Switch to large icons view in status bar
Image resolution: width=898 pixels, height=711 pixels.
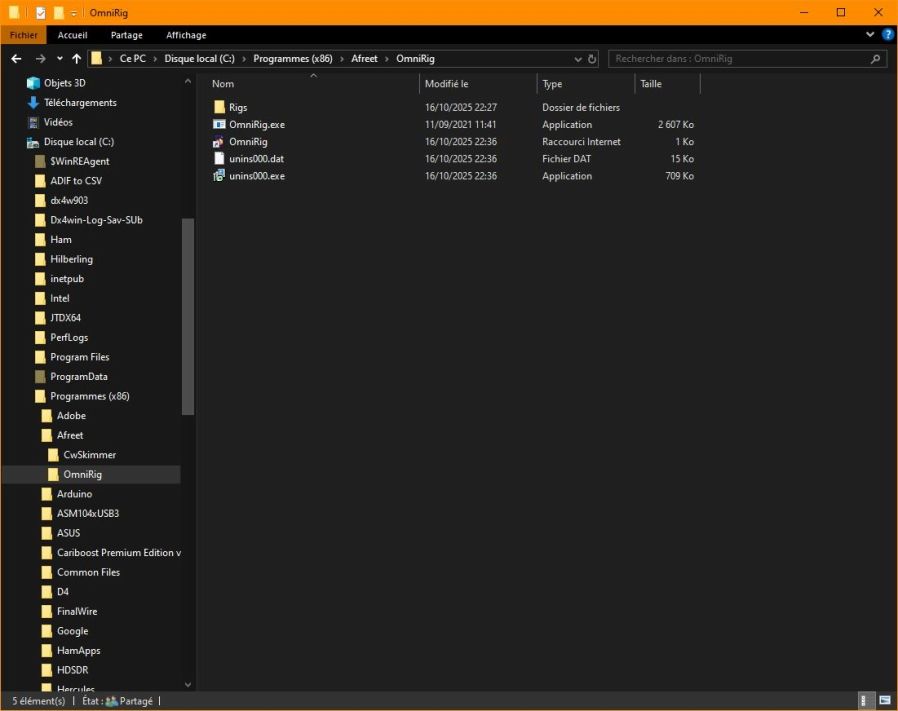tap(885, 700)
